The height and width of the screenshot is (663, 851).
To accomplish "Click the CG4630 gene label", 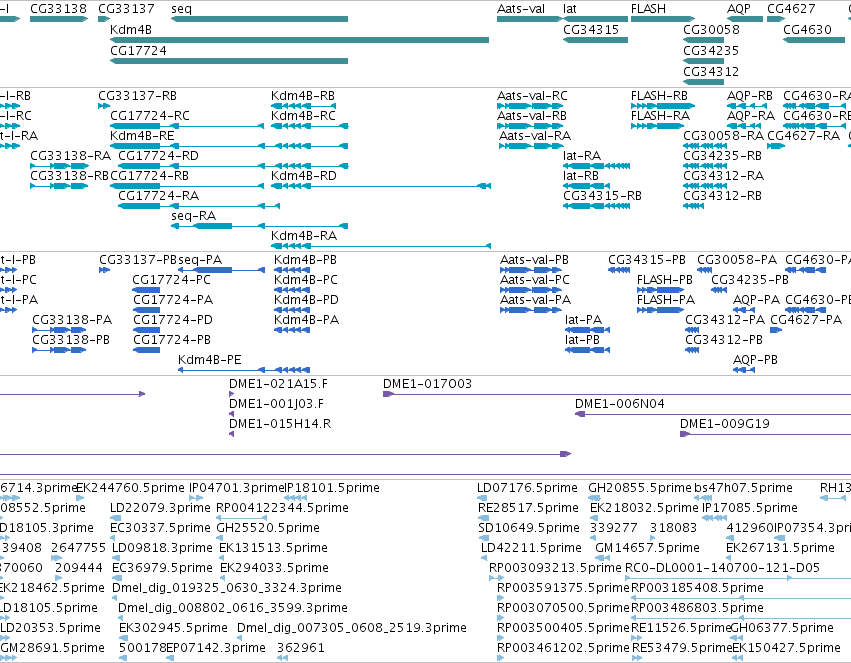I will coord(807,30).
